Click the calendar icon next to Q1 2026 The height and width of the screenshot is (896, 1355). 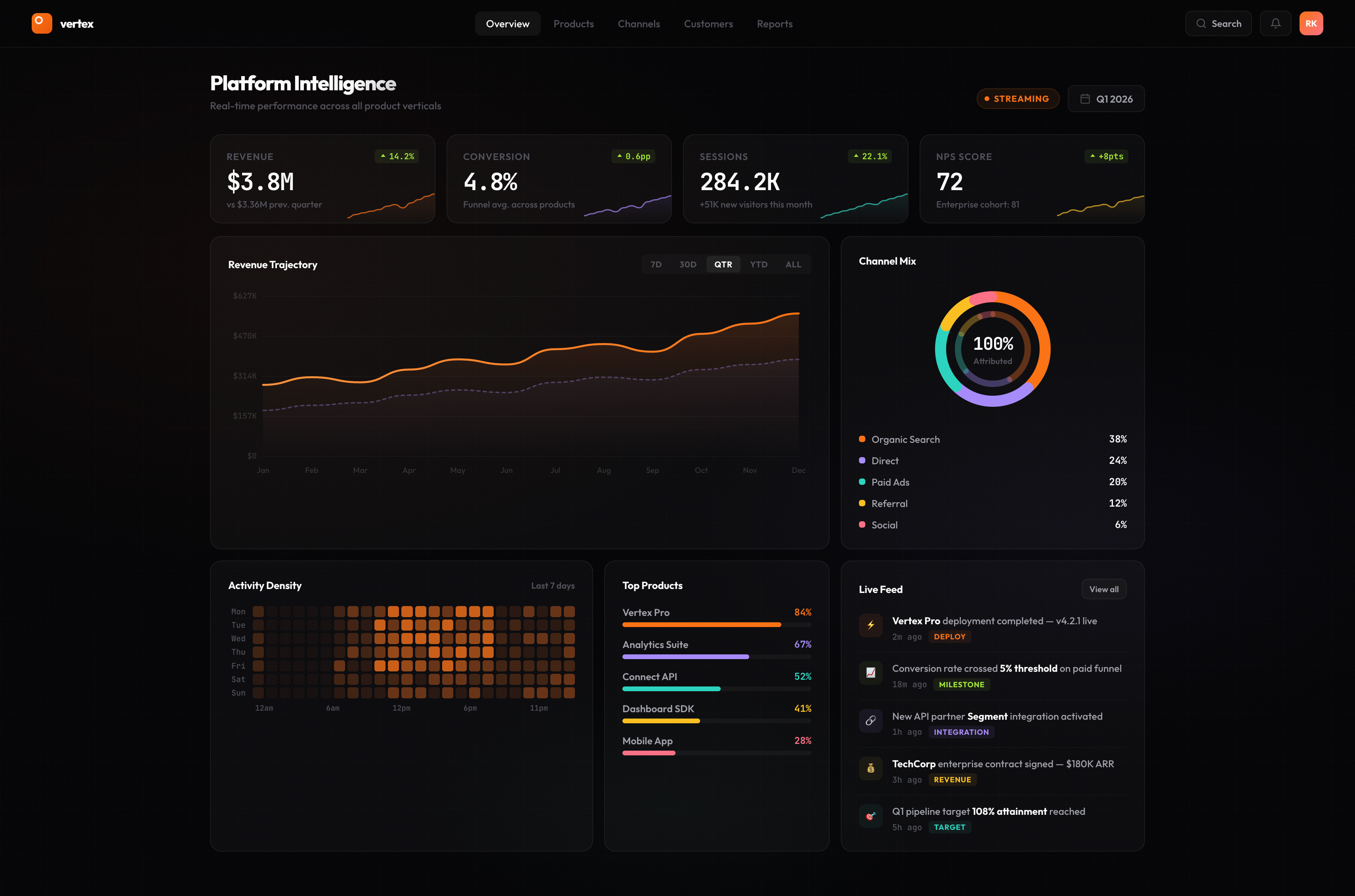pos(1085,98)
